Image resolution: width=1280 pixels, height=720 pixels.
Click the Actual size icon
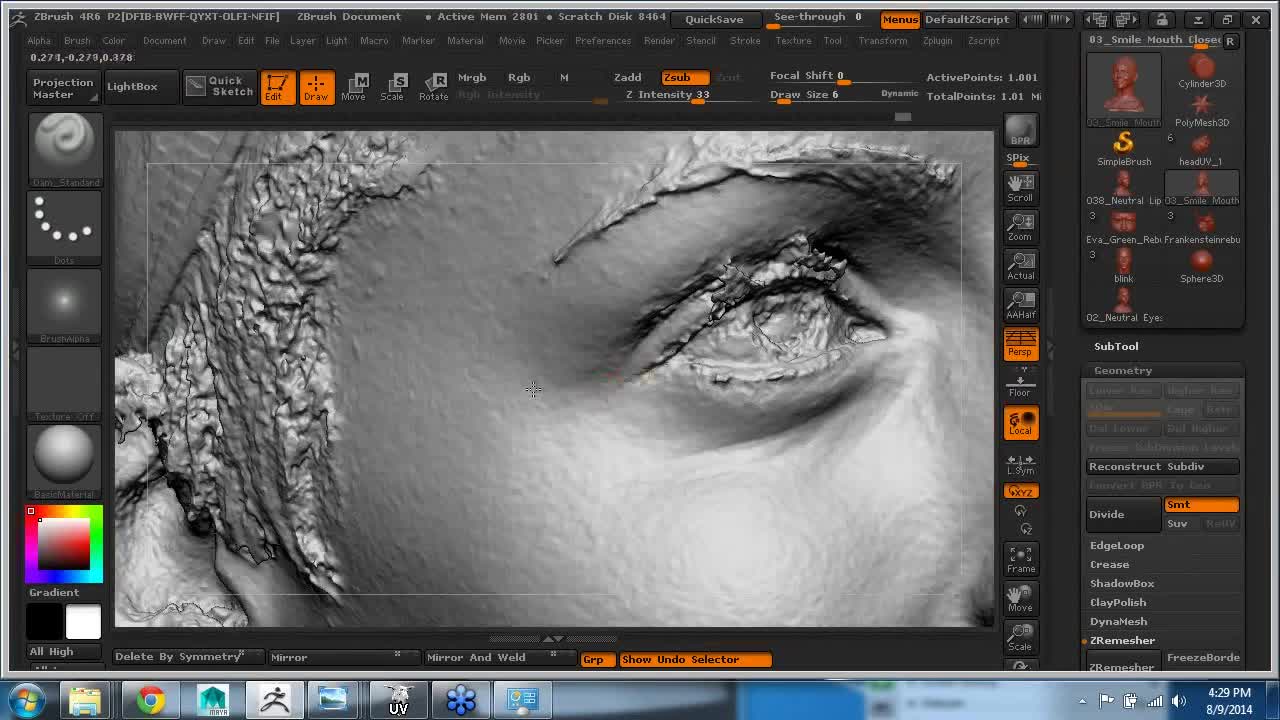click(1020, 266)
